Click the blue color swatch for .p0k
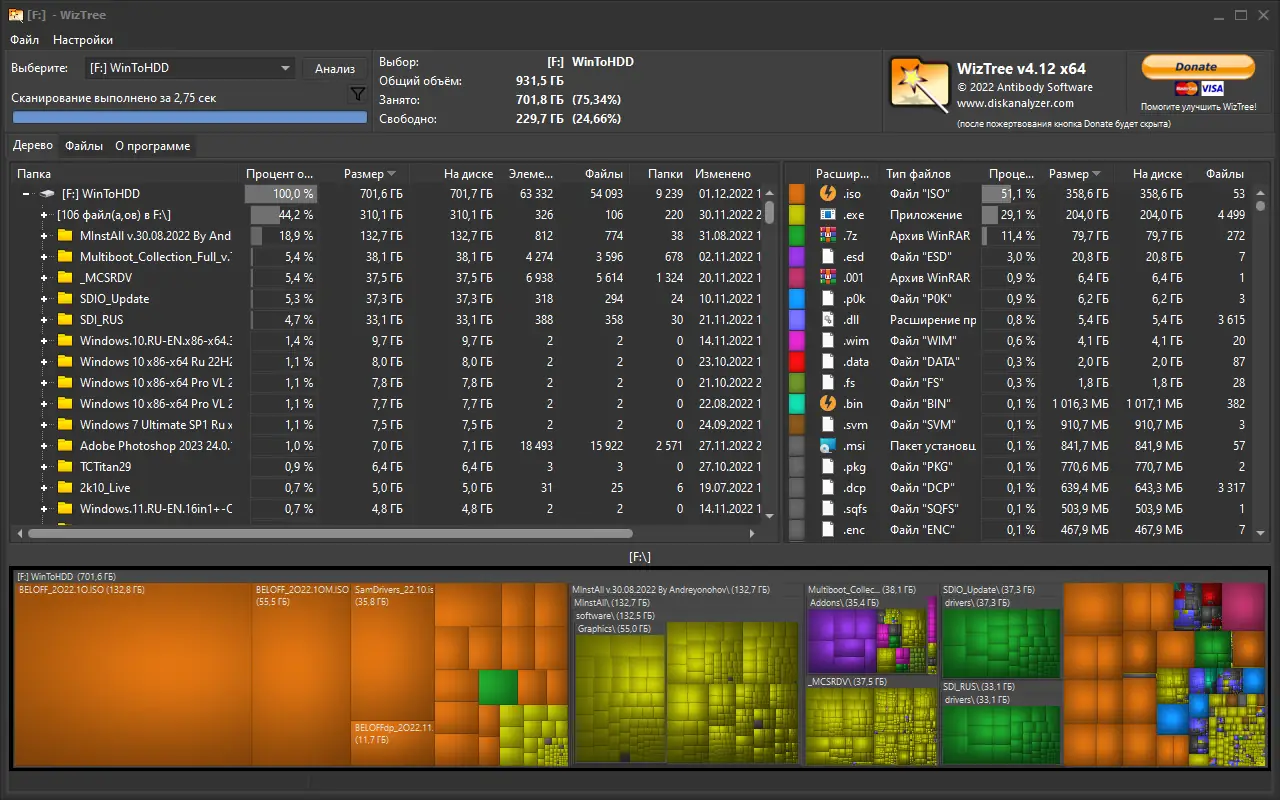The height and width of the screenshot is (800, 1280). tap(797, 299)
